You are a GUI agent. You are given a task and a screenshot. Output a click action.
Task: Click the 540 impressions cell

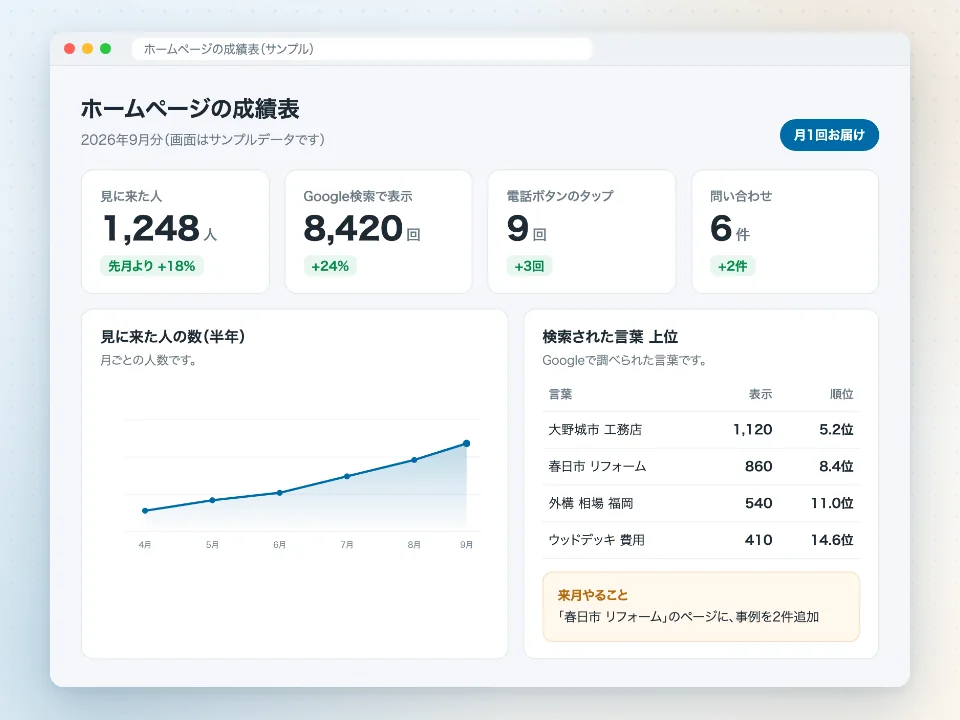pyautogui.click(x=759, y=503)
